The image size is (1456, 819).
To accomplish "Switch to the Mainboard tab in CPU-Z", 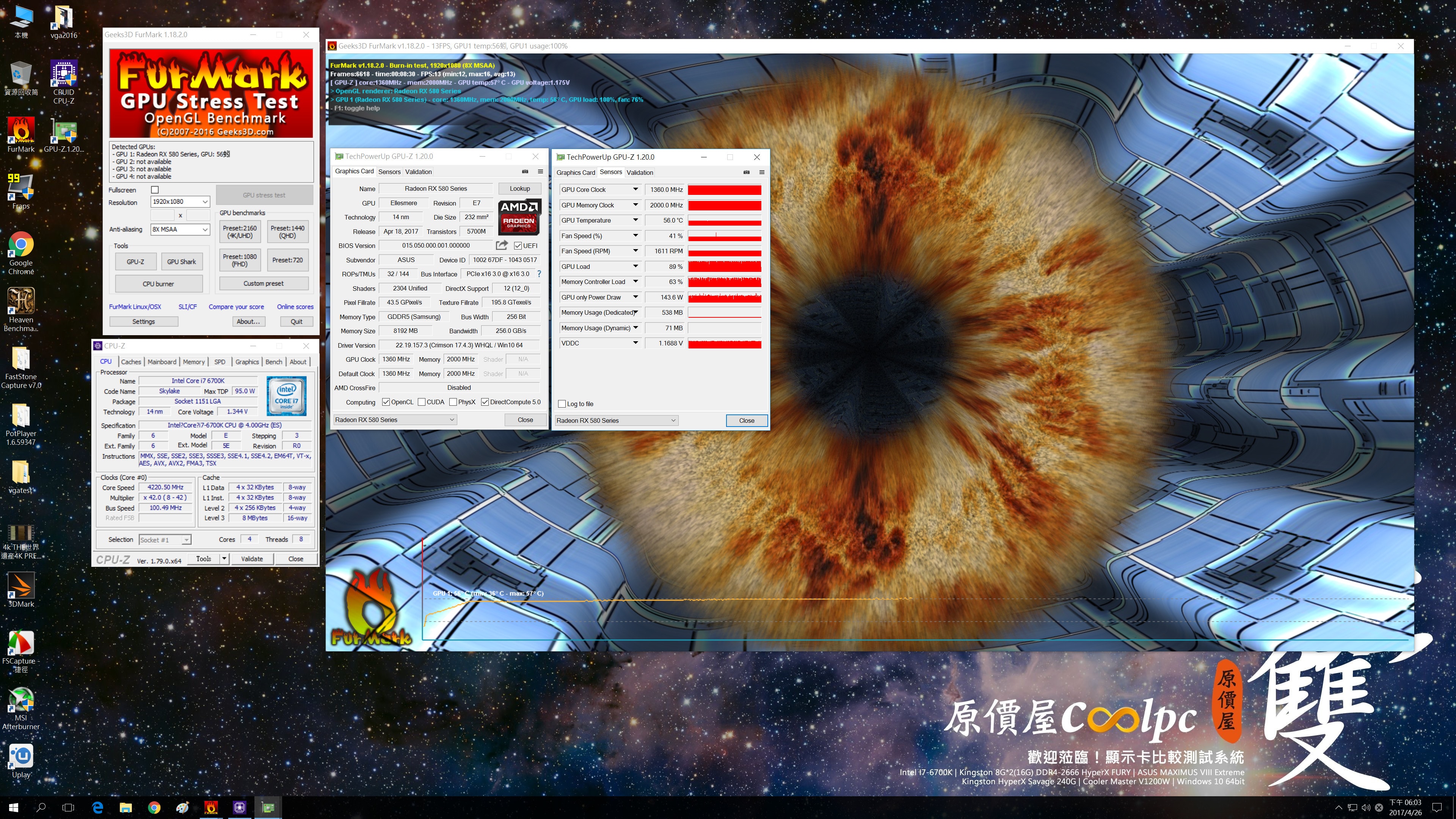I will [162, 362].
